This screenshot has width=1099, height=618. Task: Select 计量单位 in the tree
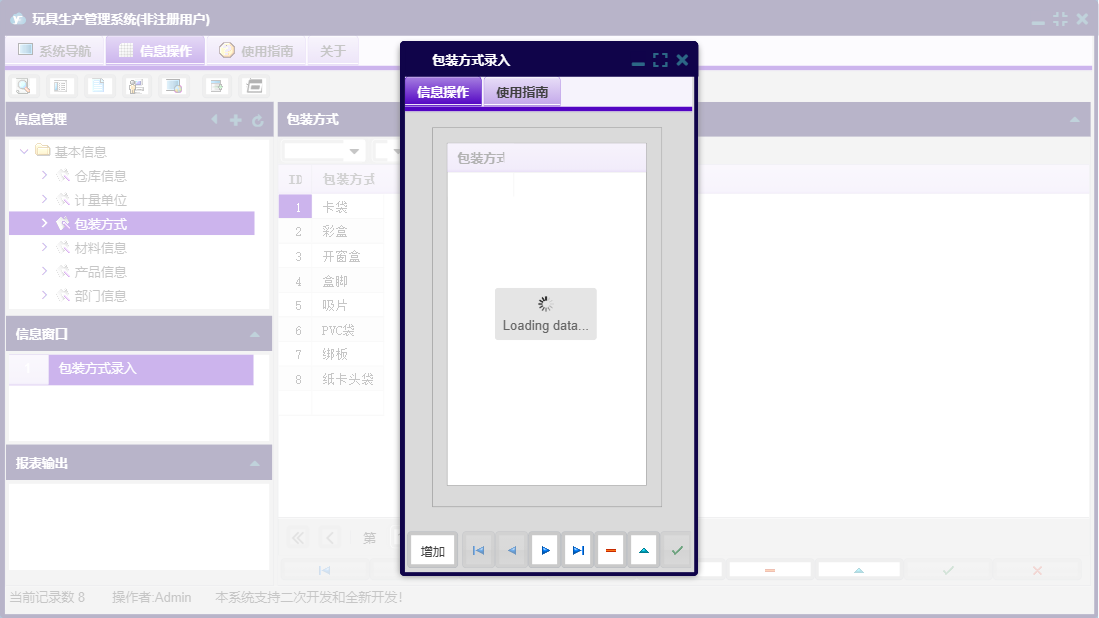100,200
